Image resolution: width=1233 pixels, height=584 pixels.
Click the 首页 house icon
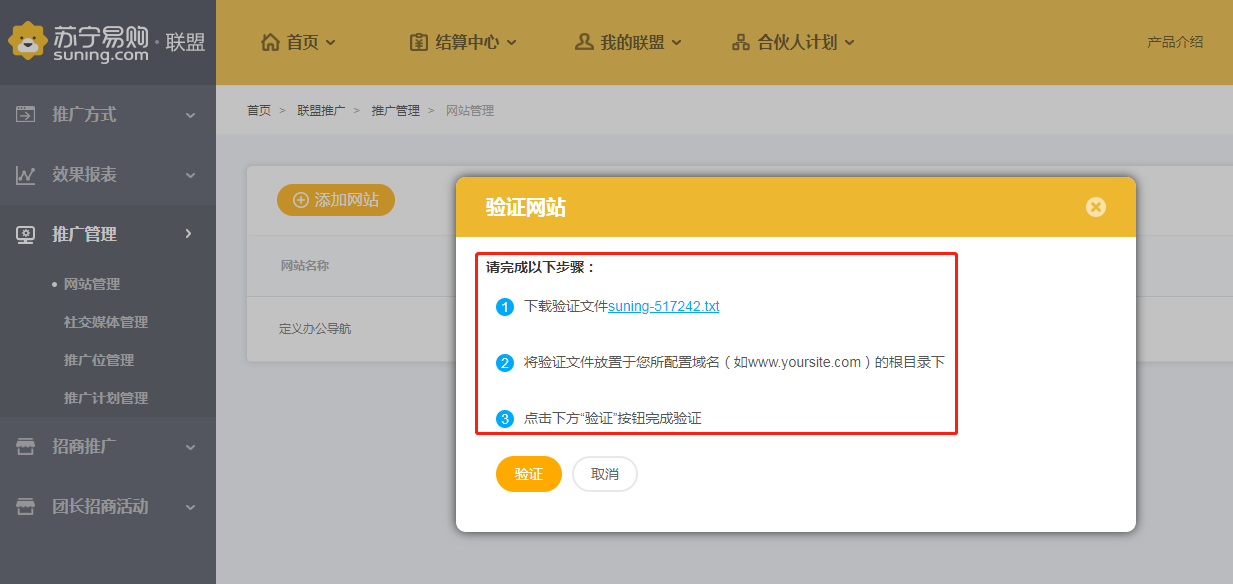pos(270,42)
